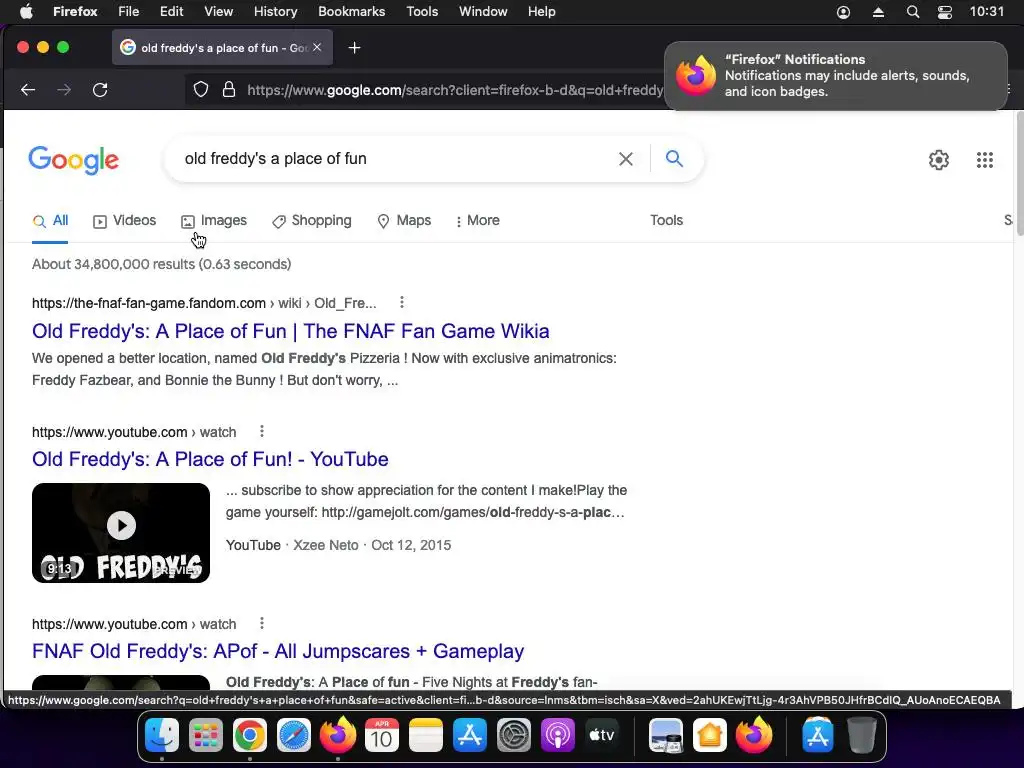1024x768 pixels.
Task: Open Finder from the Dock
Action: (x=162, y=735)
